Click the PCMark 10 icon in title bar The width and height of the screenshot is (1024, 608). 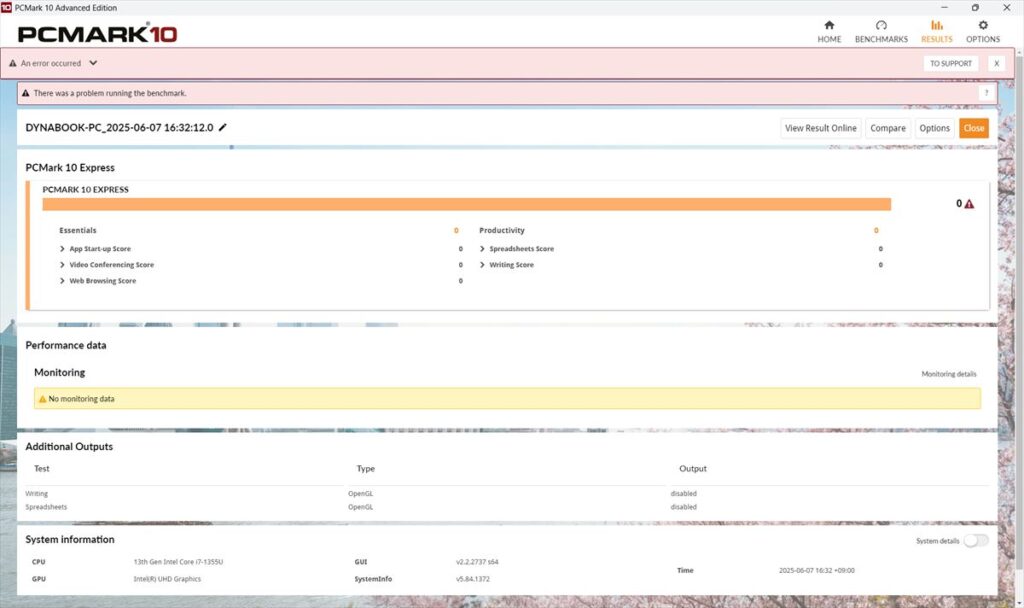click(7, 7)
